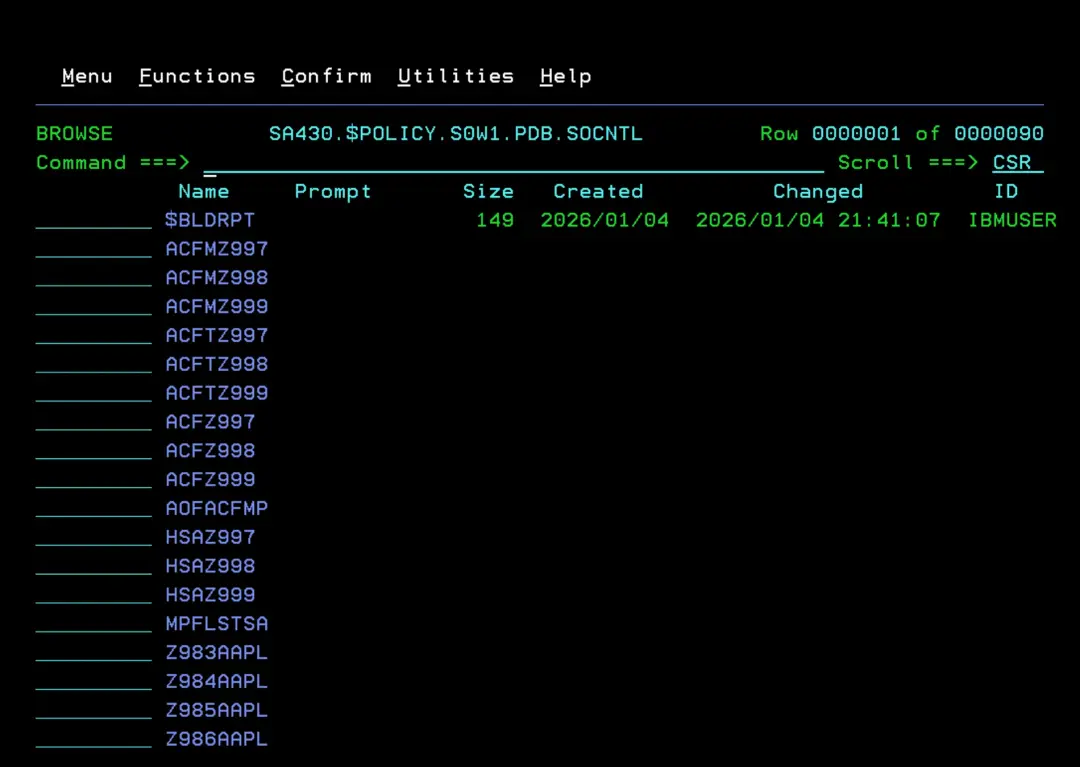Click the BROWSE panel title
This screenshot has height=767, width=1080.
click(74, 134)
